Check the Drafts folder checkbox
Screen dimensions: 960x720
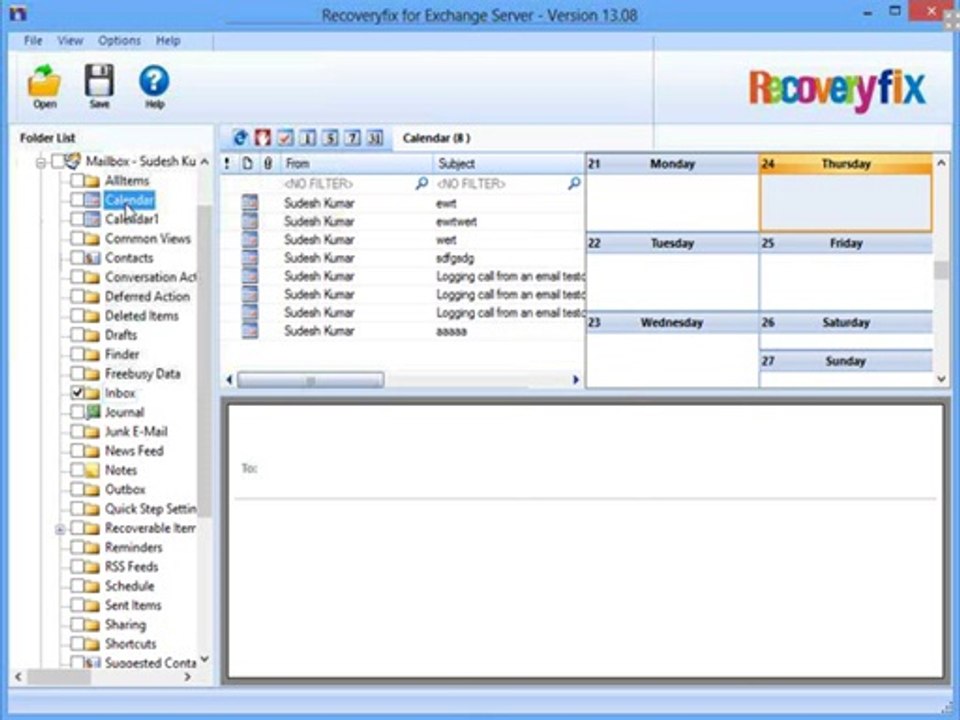coord(77,335)
